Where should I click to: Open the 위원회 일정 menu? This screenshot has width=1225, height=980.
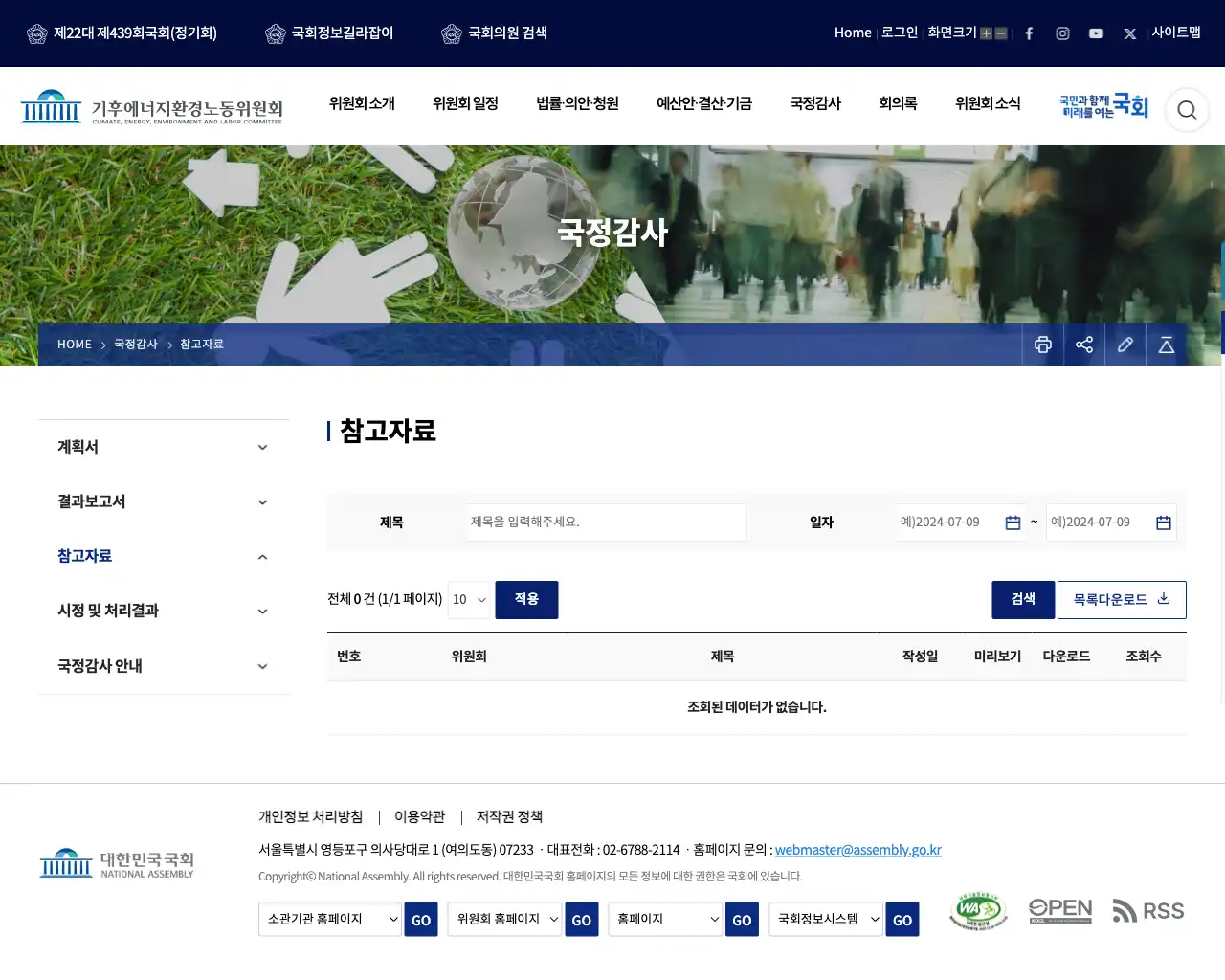tap(465, 103)
